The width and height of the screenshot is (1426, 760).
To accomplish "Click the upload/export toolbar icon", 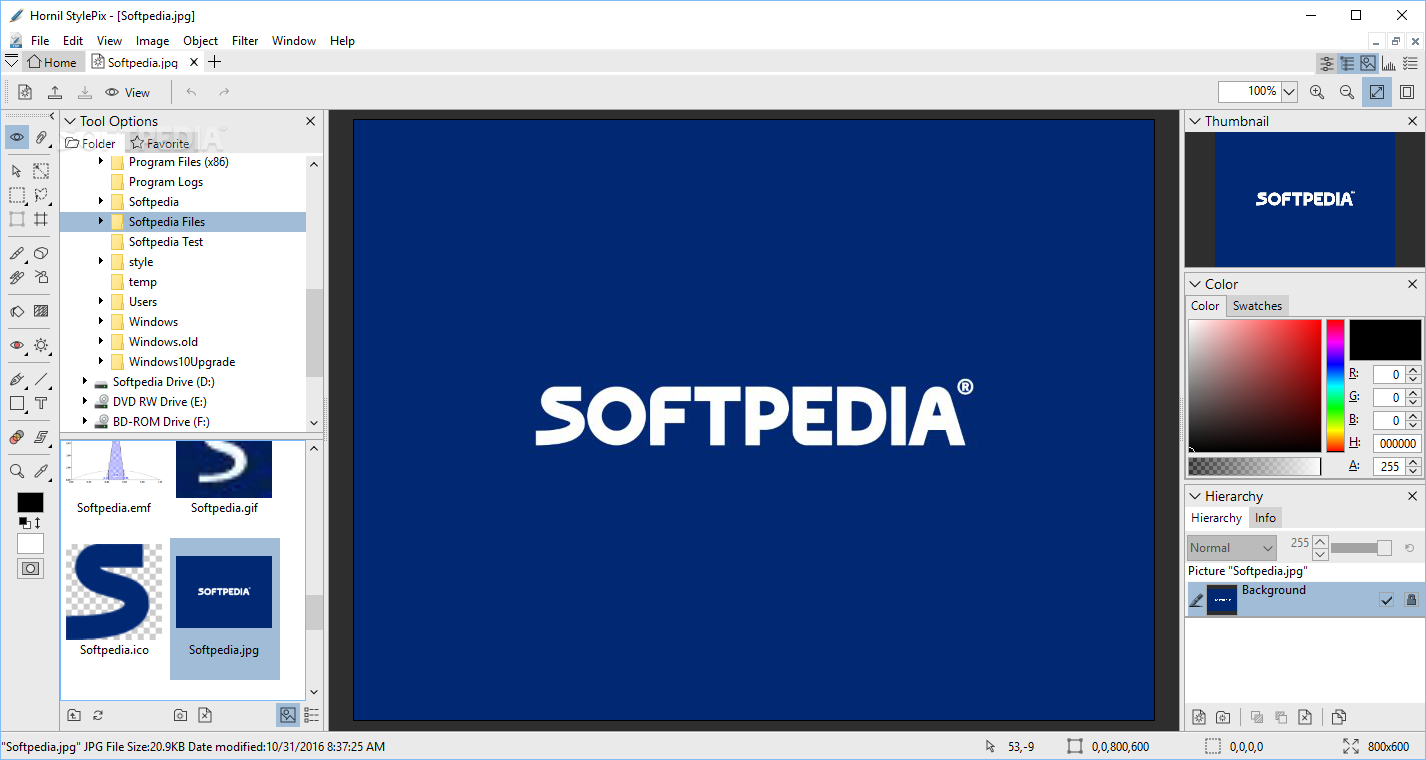I will (x=55, y=92).
